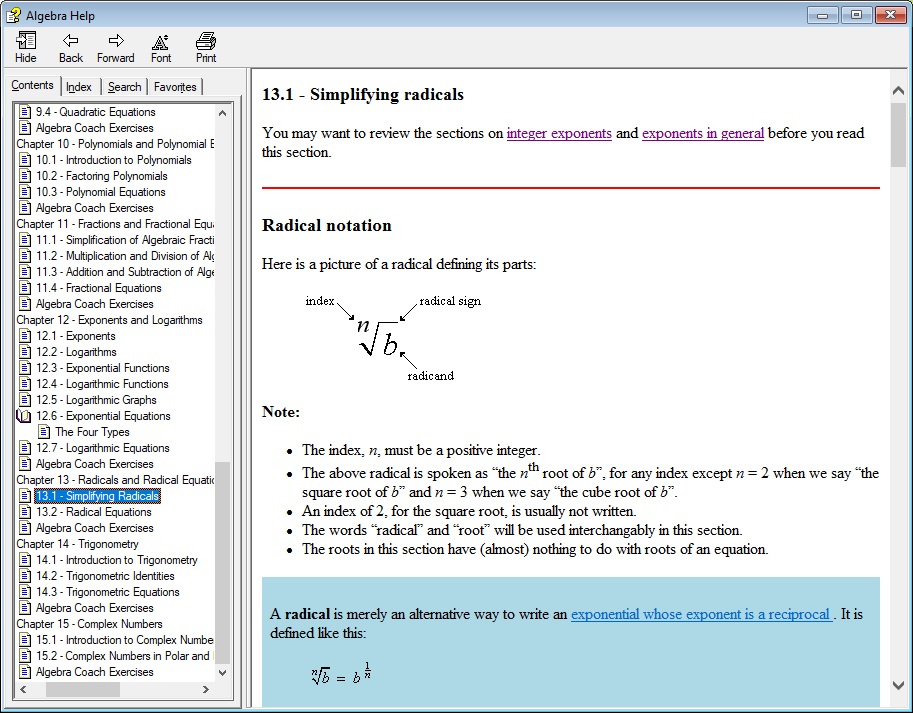Click the page icon beside 10.3 - Polynomial Equations

25,191
